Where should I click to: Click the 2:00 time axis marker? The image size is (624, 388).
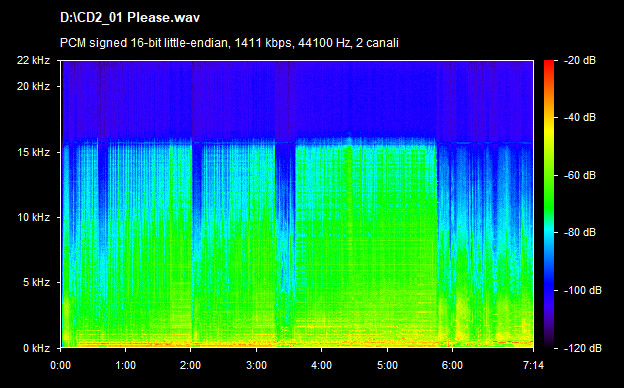click(x=190, y=365)
